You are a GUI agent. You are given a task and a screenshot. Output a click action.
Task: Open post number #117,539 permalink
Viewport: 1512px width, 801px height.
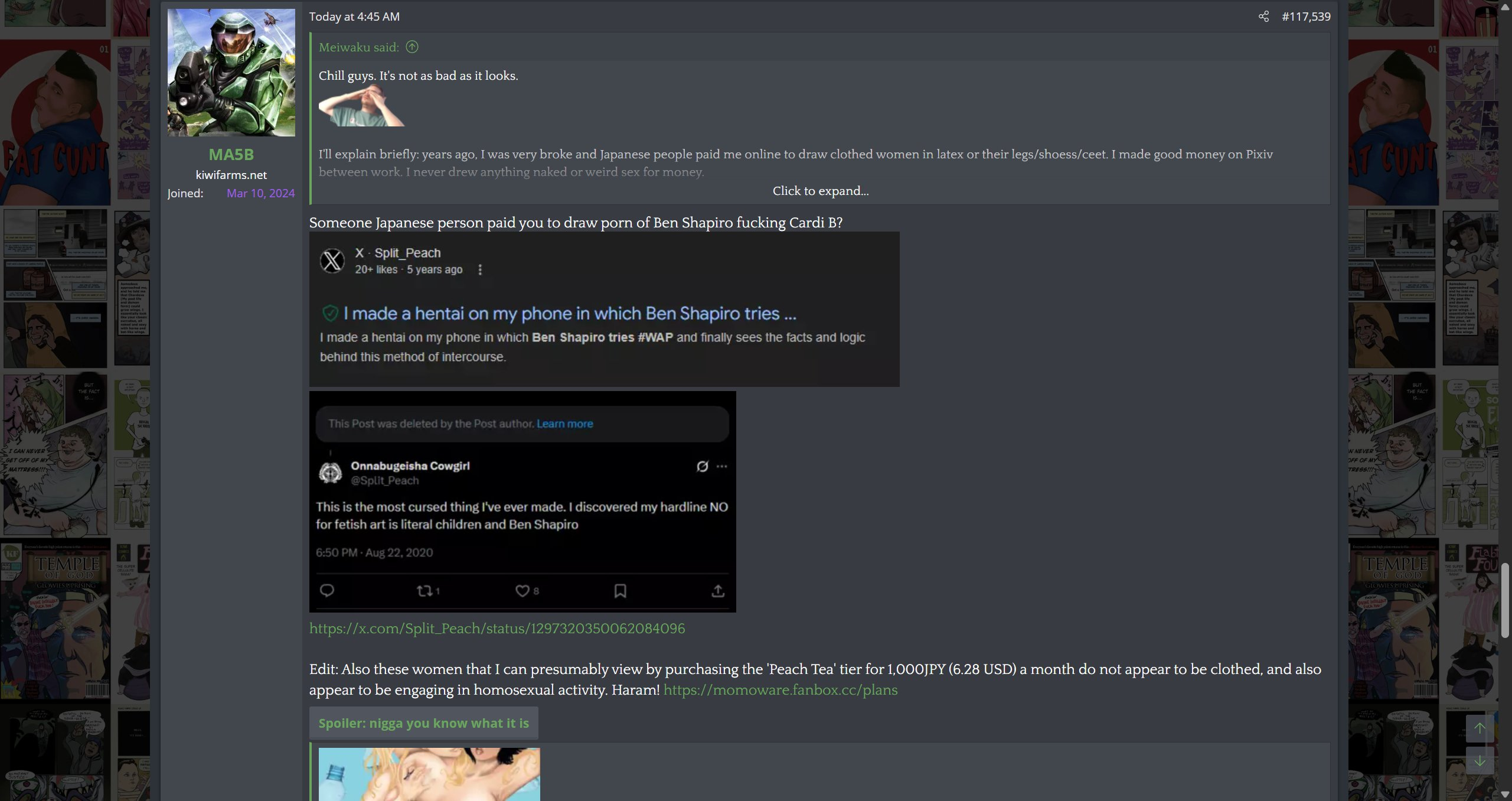click(x=1306, y=17)
